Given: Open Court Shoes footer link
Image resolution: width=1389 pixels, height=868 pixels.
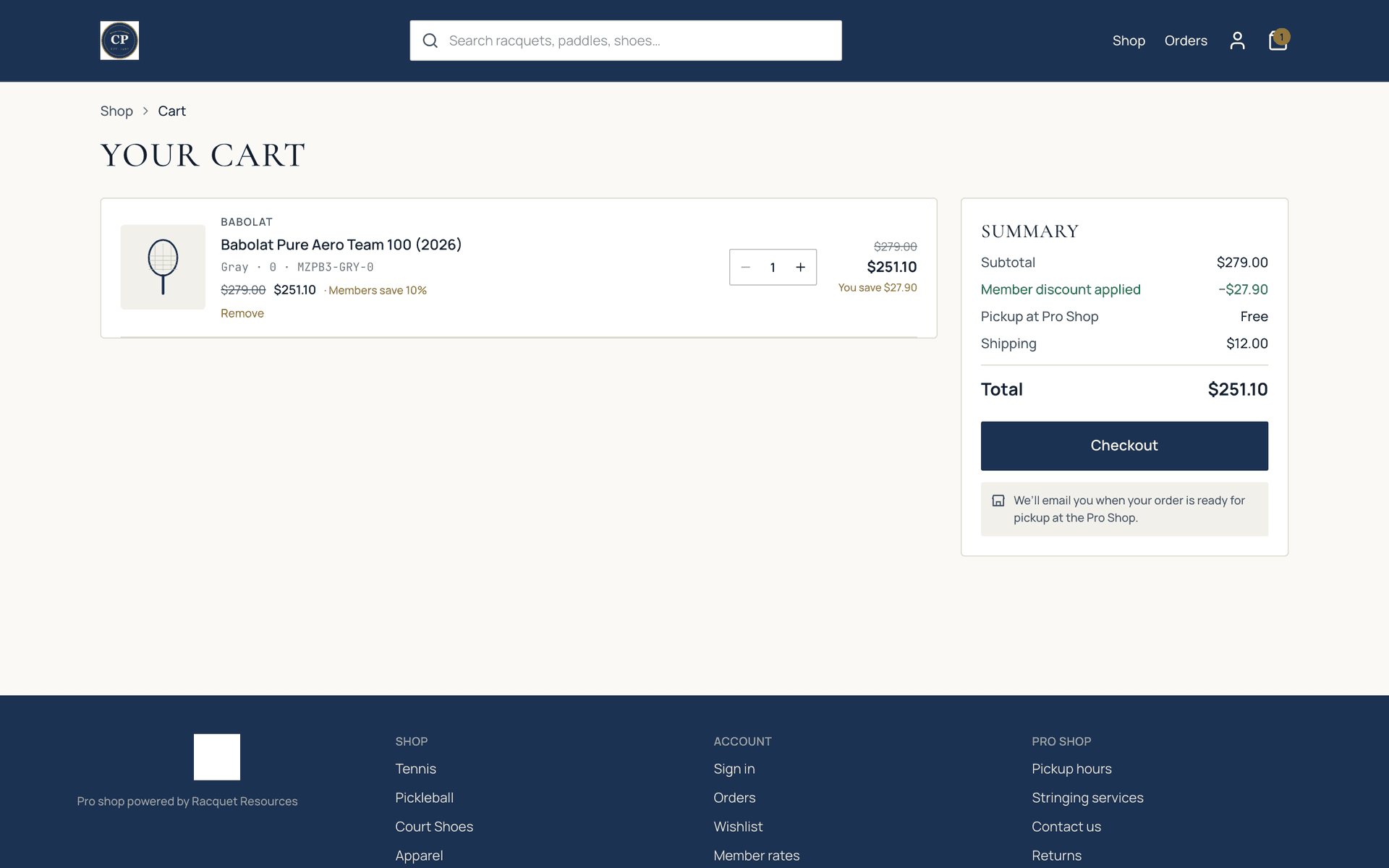Looking at the screenshot, I should [x=434, y=827].
